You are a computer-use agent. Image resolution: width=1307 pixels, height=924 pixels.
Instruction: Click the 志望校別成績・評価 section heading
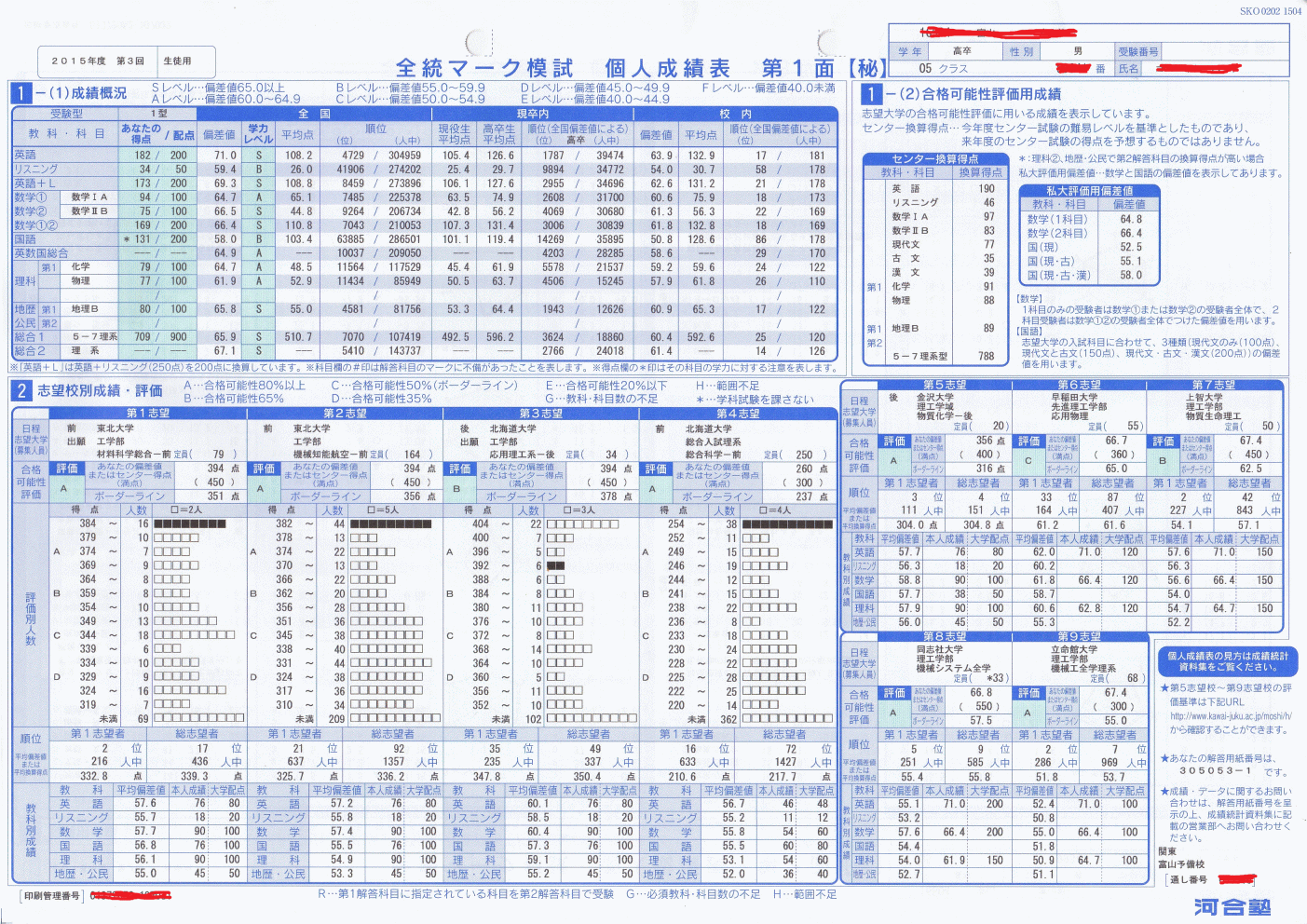[x=100, y=390]
